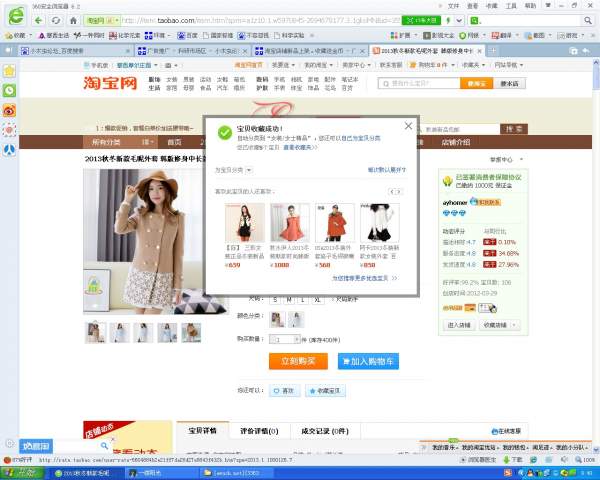Image resolution: width=600 pixels, height=480 pixels.
Task: Click the purchase quantity stepper arrows
Action: (297, 339)
